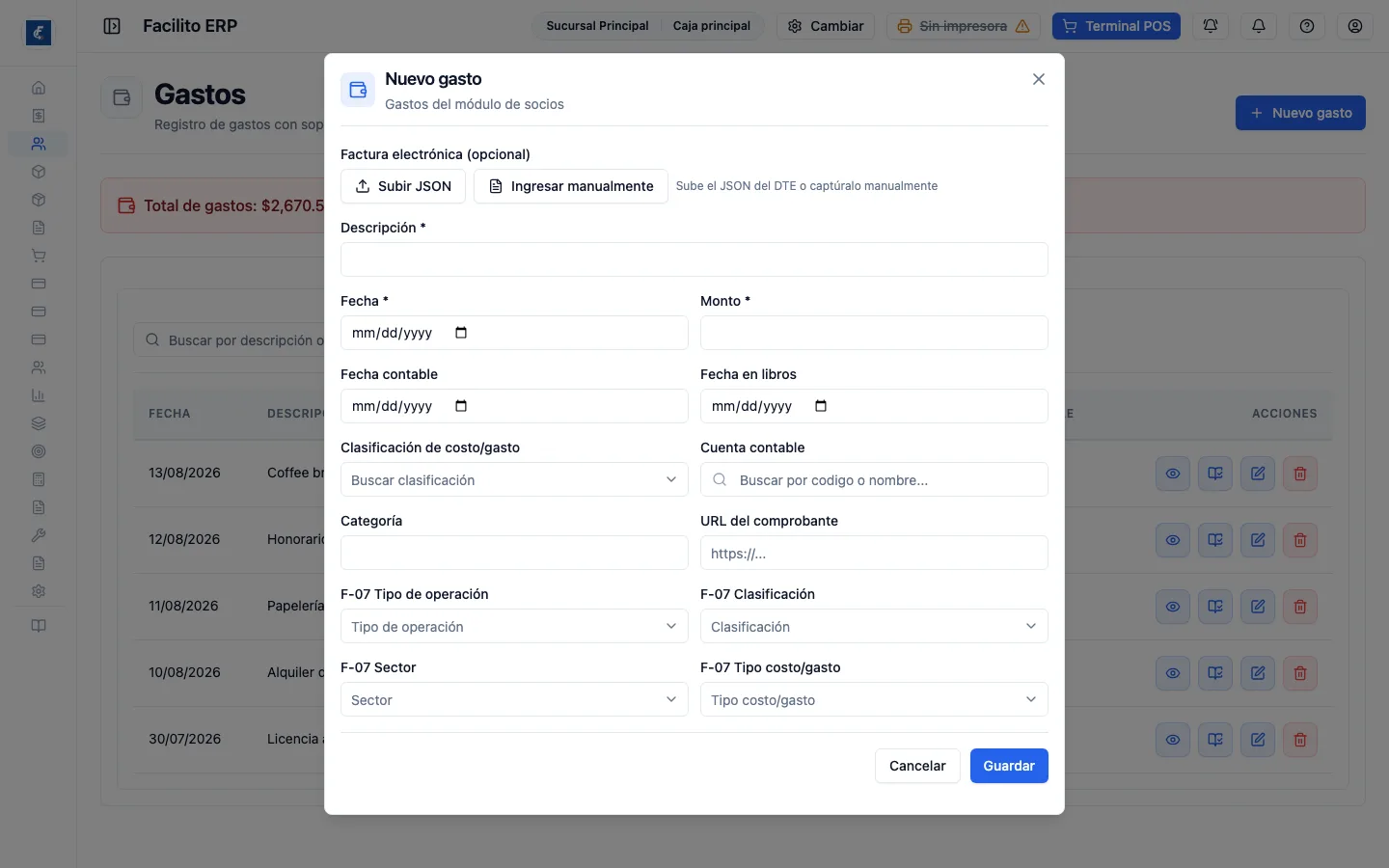The height and width of the screenshot is (868, 1389).
Task: Open the F-07 Tipo costo/gasto dropdown
Action: [874, 699]
